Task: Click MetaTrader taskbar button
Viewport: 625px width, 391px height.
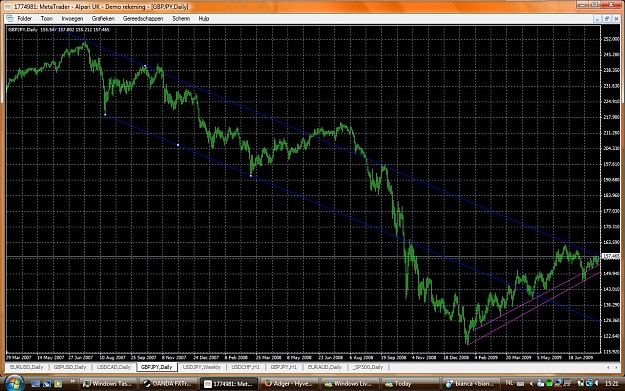Action: [x=229, y=383]
